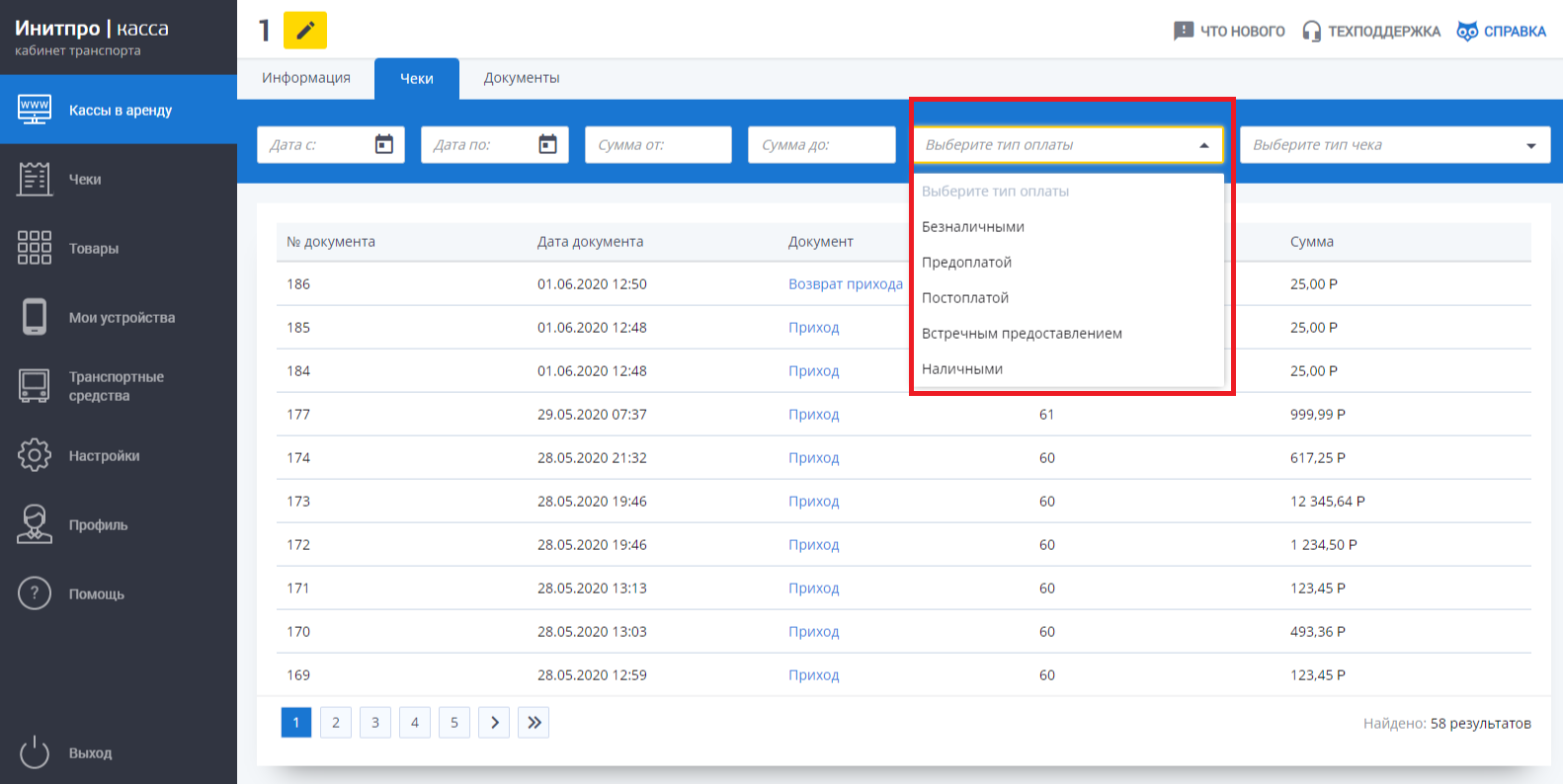1563x784 pixels.
Task: Go to page 3
Action: coord(375,722)
